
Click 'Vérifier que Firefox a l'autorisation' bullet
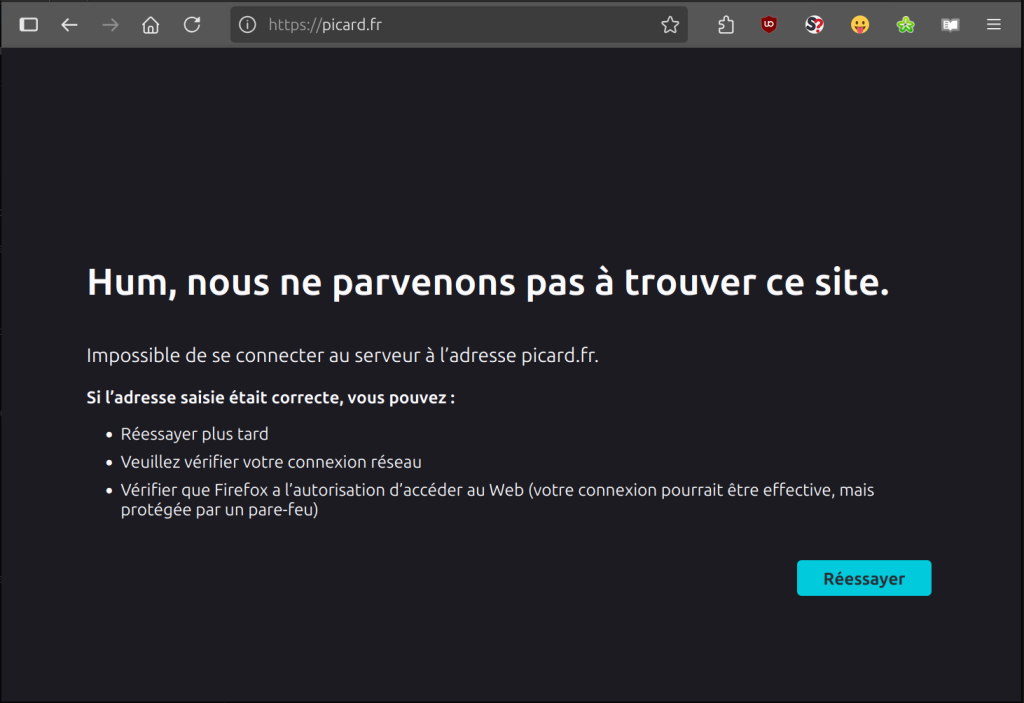(498, 500)
